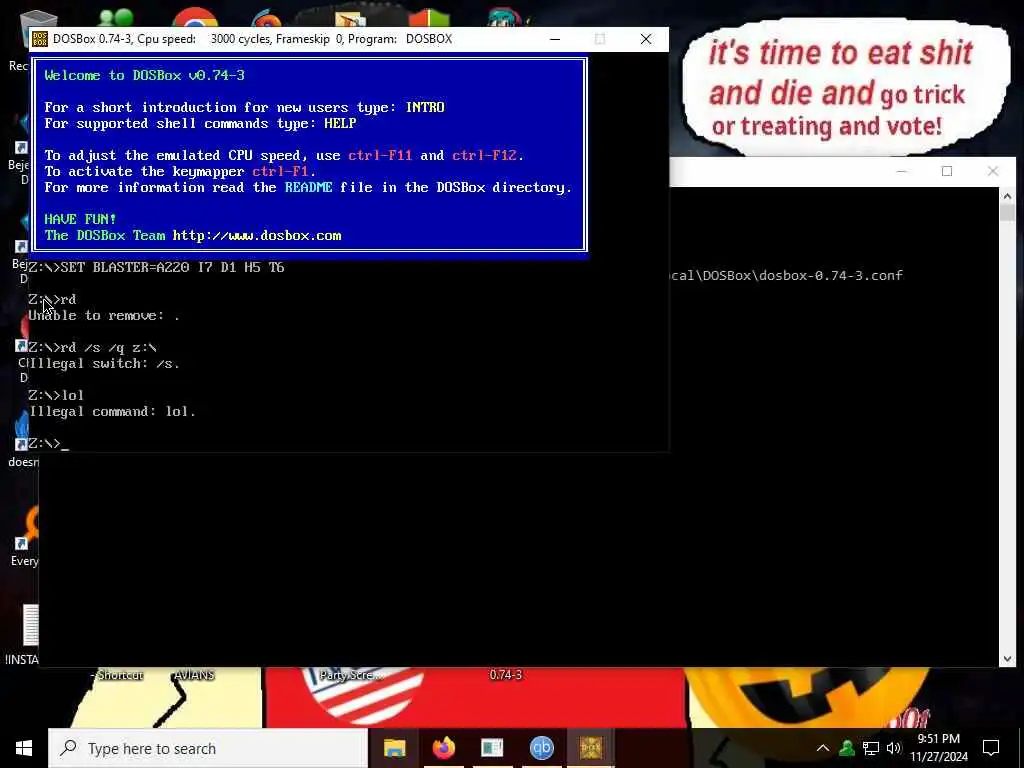Minimize the DOSBox status window behind
This screenshot has height=768, width=1024.
pos(901,171)
